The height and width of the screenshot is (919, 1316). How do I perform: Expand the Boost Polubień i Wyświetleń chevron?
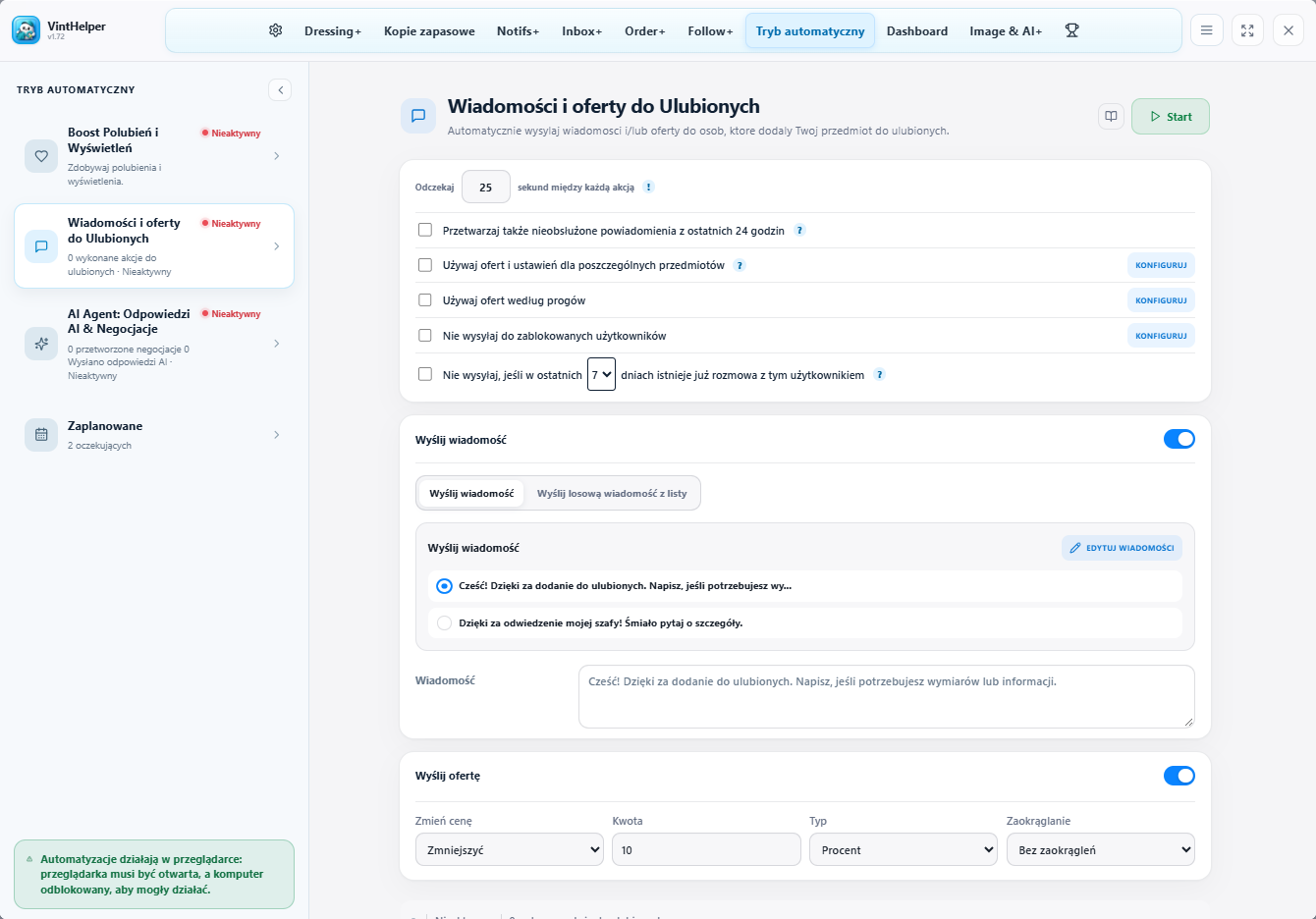click(x=277, y=156)
